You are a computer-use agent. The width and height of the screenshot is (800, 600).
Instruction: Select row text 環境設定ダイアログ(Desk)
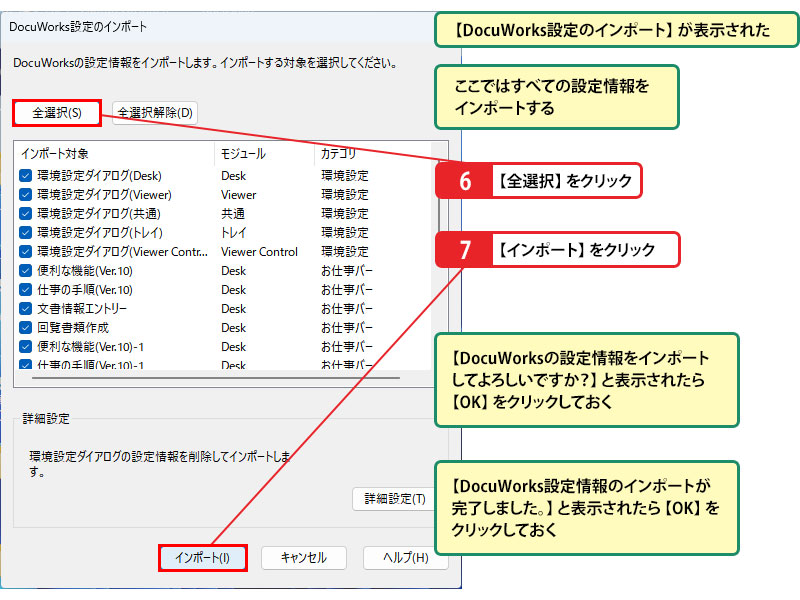99,176
